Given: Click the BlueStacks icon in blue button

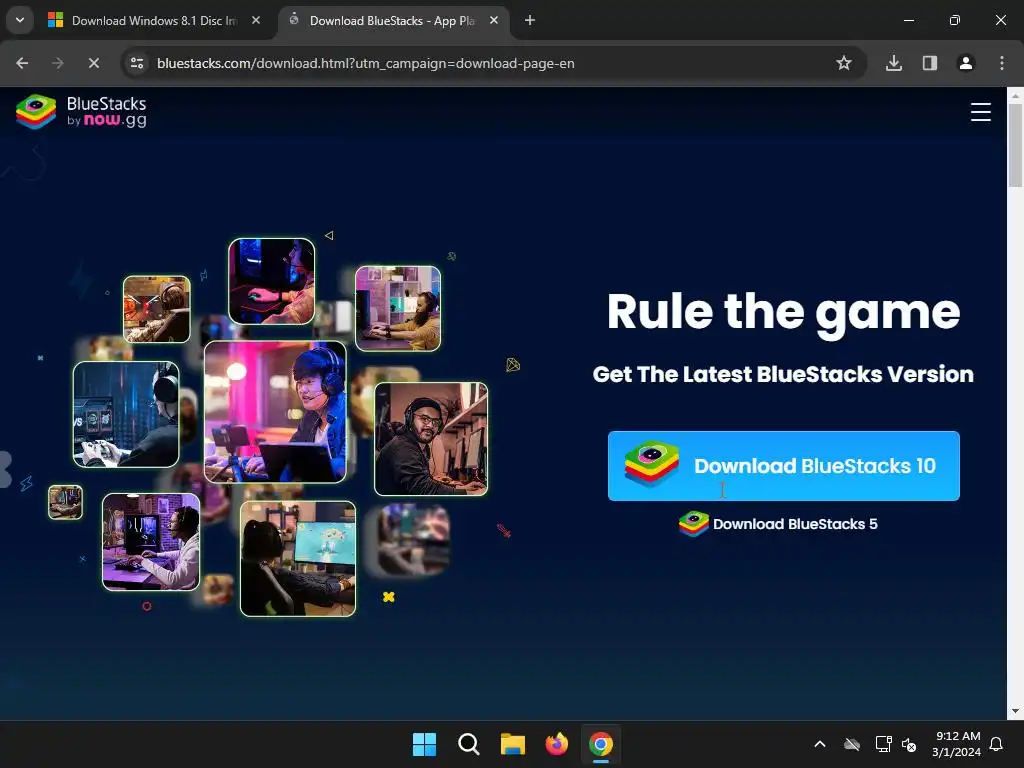Looking at the screenshot, I should (x=651, y=464).
